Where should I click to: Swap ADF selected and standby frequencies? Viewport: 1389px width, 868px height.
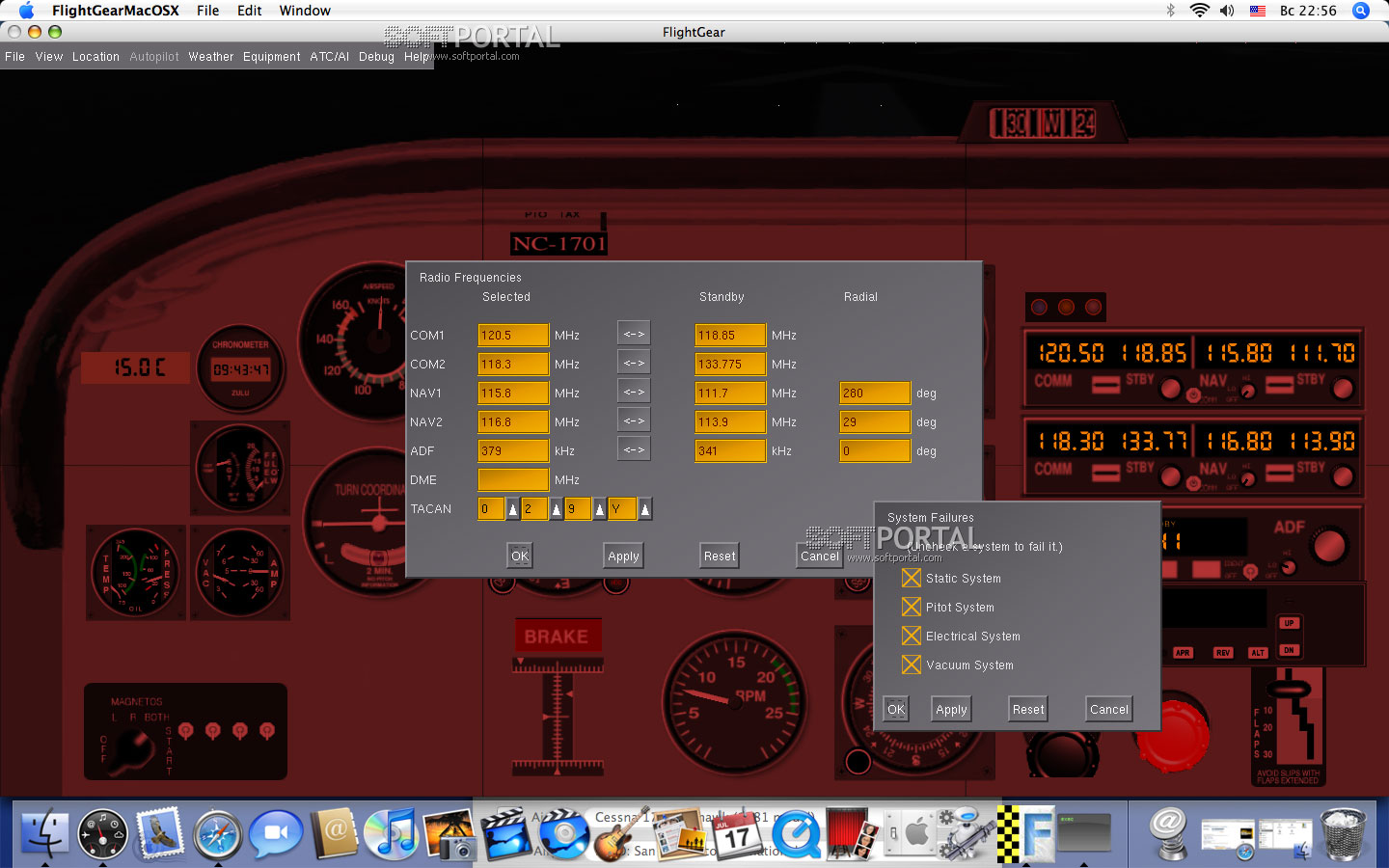[x=634, y=449]
